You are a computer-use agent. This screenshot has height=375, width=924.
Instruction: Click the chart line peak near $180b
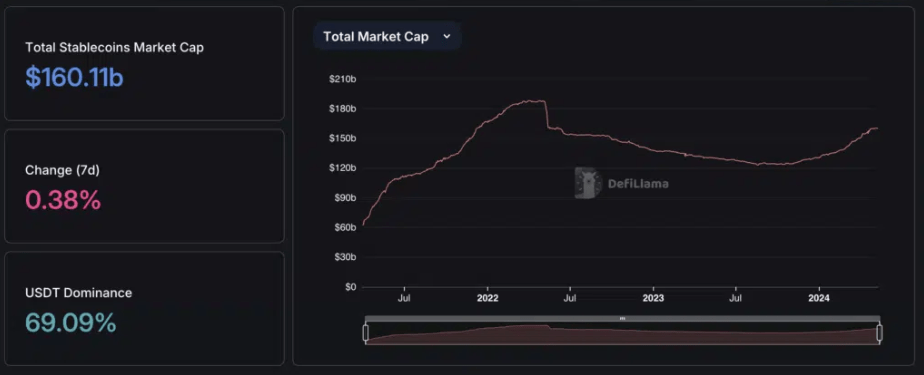click(533, 101)
